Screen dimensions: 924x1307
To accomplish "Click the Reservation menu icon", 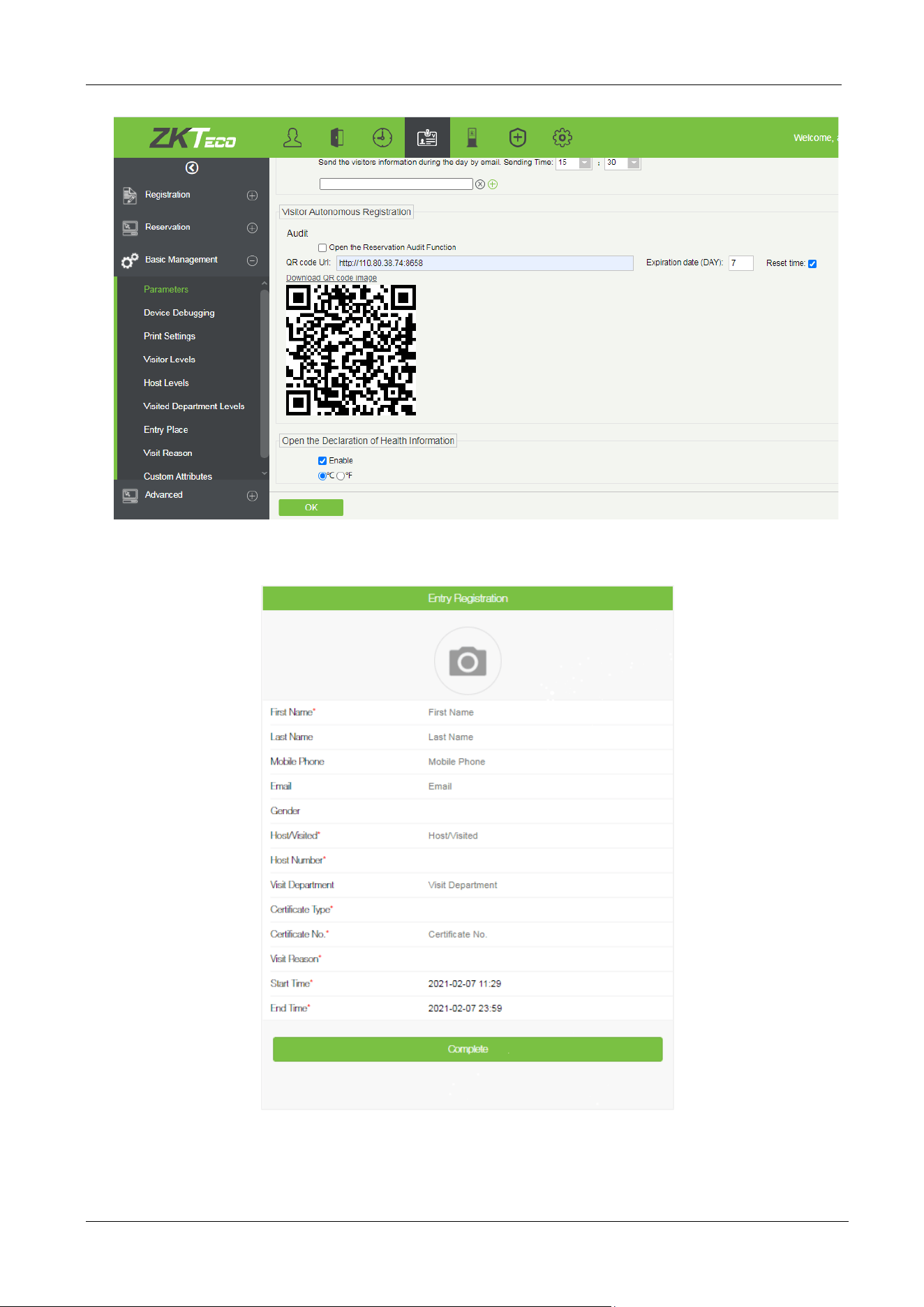I will coord(130,228).
